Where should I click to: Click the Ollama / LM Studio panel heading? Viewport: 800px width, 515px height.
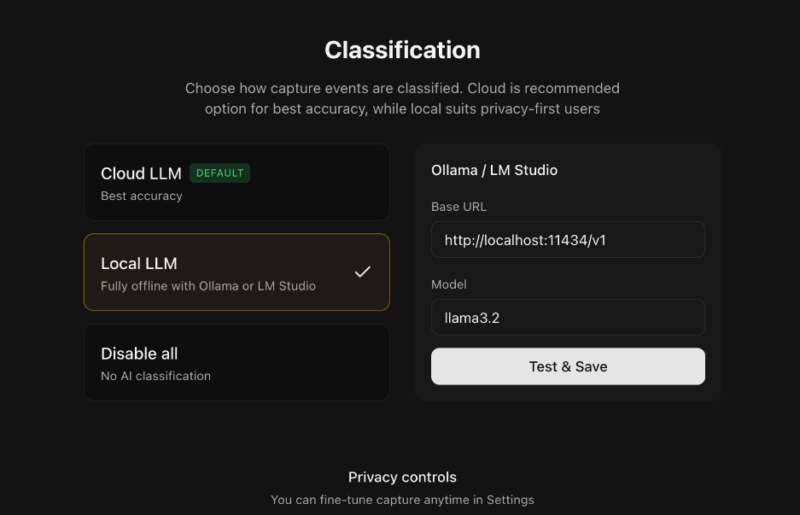pos(494,170)
